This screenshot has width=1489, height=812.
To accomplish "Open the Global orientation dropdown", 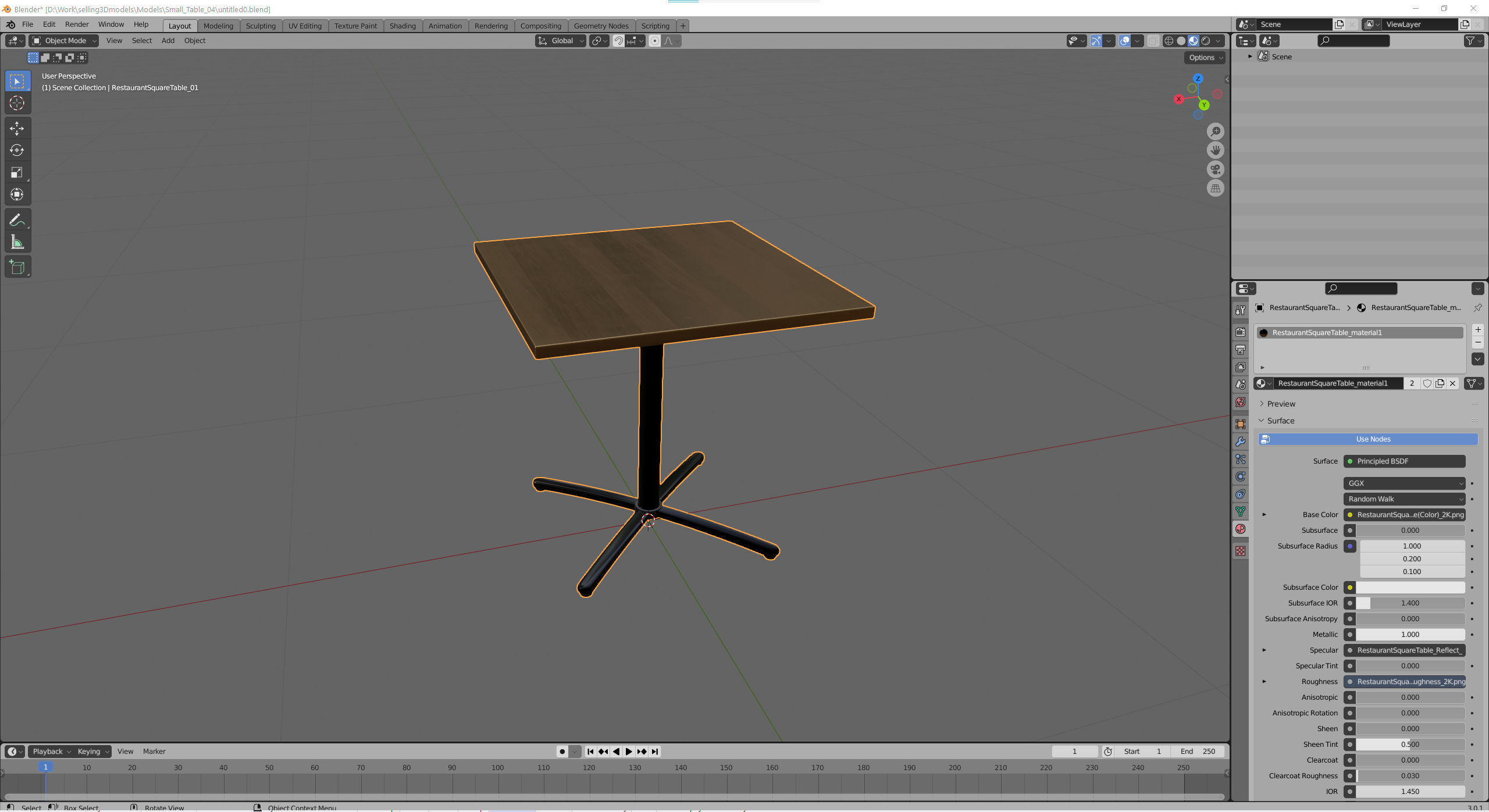I will tap(561, 41).
